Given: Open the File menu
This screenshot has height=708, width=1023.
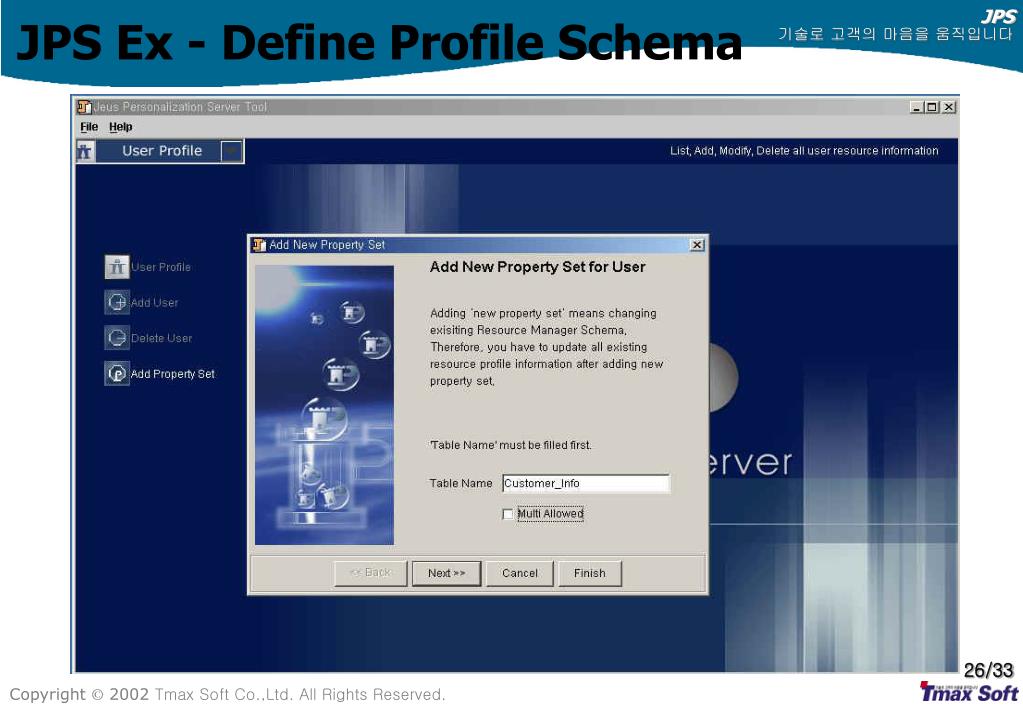Looking at the screenshot, I should [x=89, y=127].
